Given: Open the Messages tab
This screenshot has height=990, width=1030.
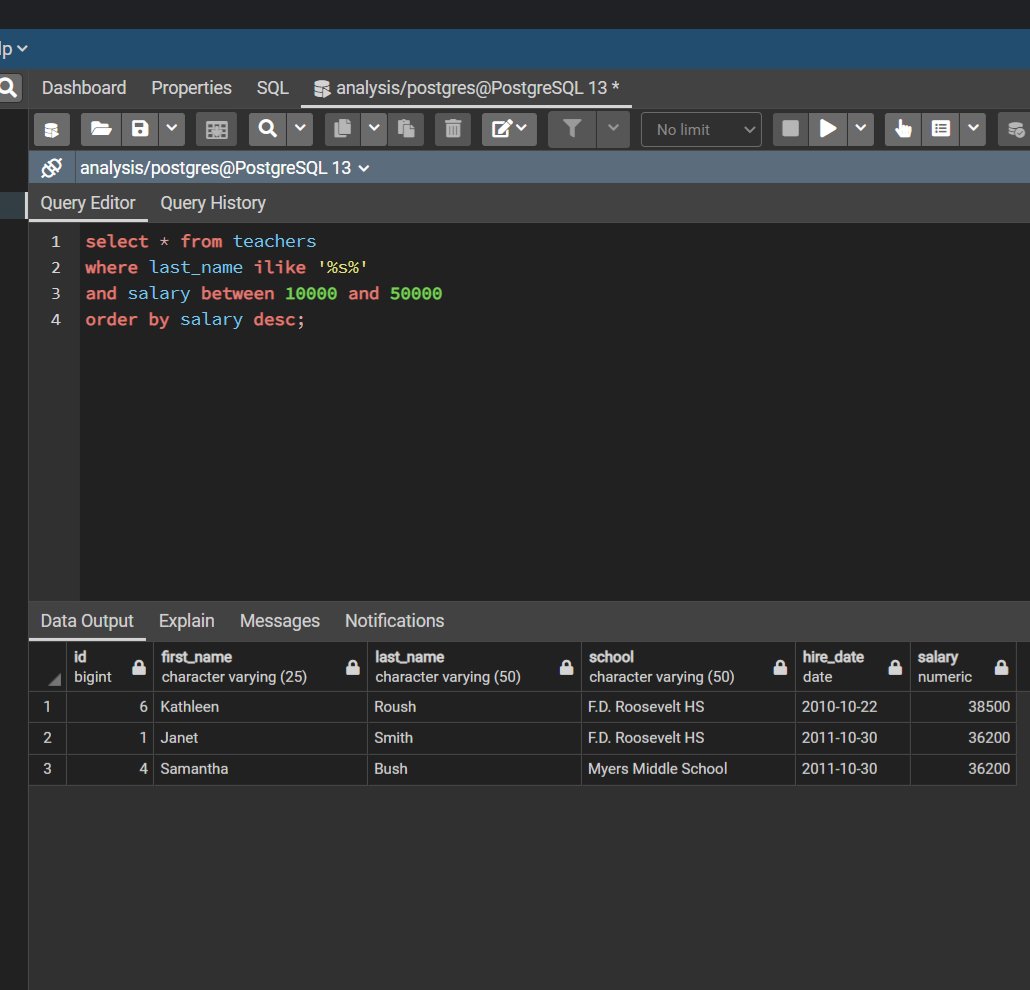Looking at the screenshot, I should (x=280, y=621).
